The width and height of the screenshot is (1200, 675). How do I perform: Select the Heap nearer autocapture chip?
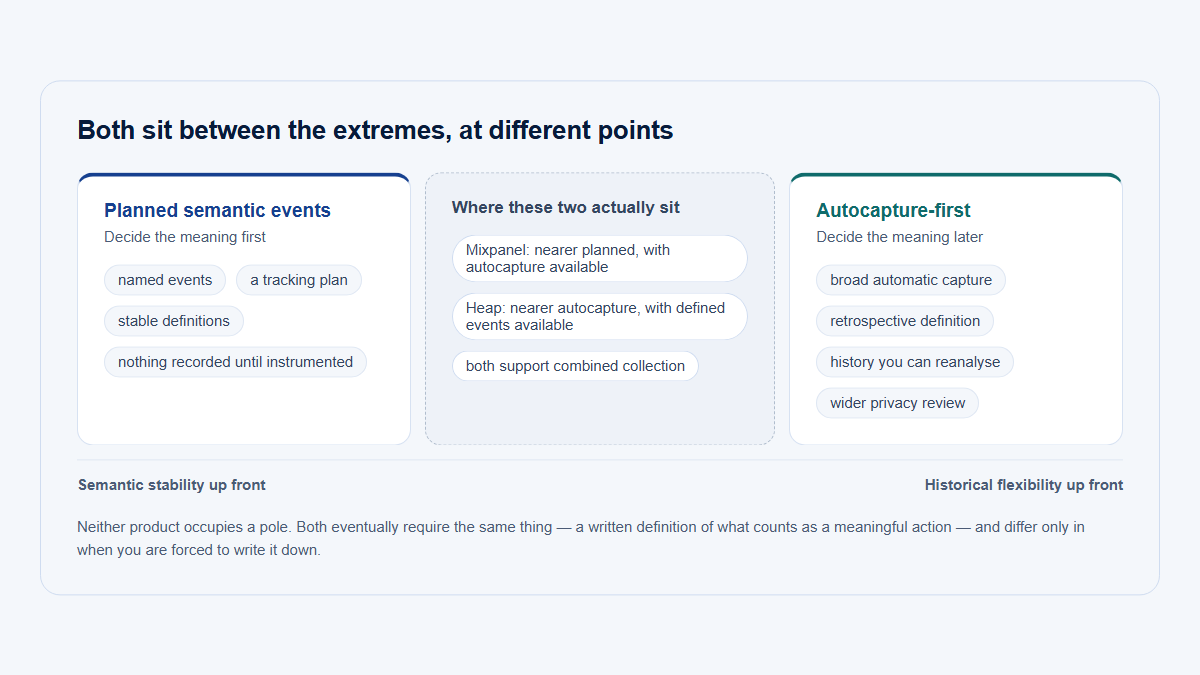(600, 316)
